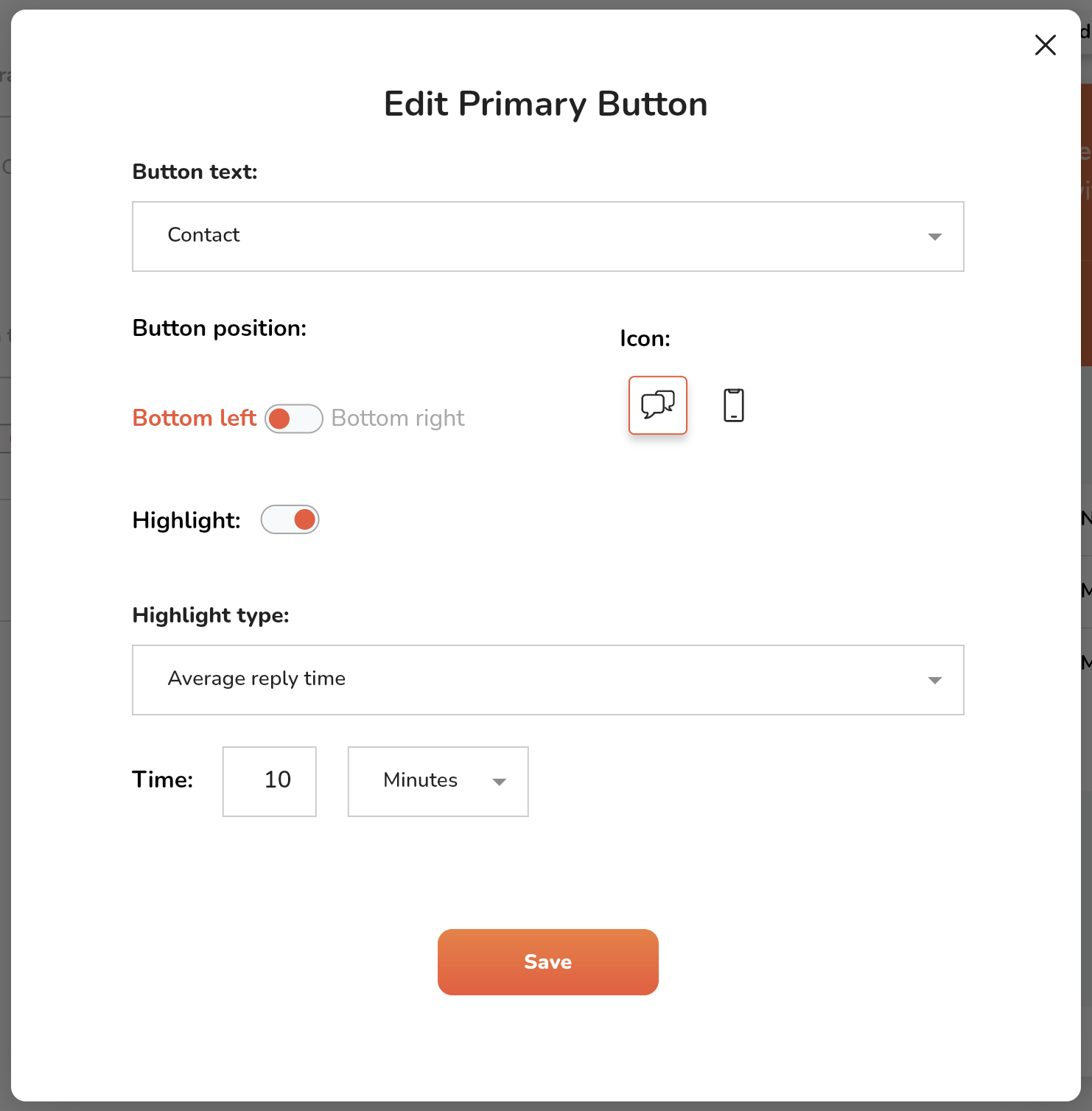Open the Contact button text dropdown
Screen dimensions: 1092x1111
click(547, 236)
